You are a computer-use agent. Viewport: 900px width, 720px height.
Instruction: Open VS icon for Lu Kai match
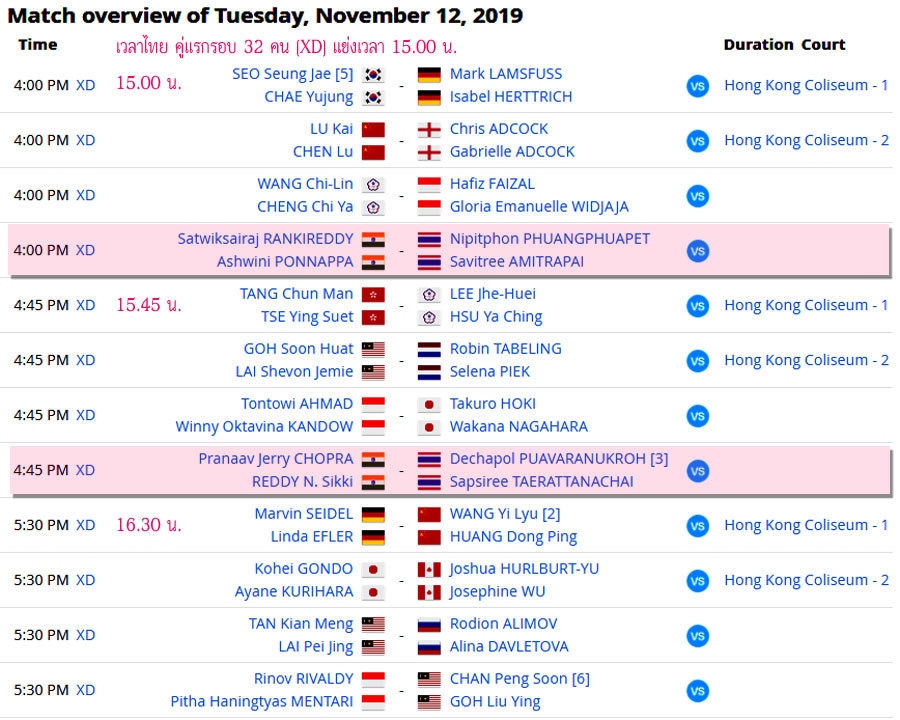click(697, 141)
